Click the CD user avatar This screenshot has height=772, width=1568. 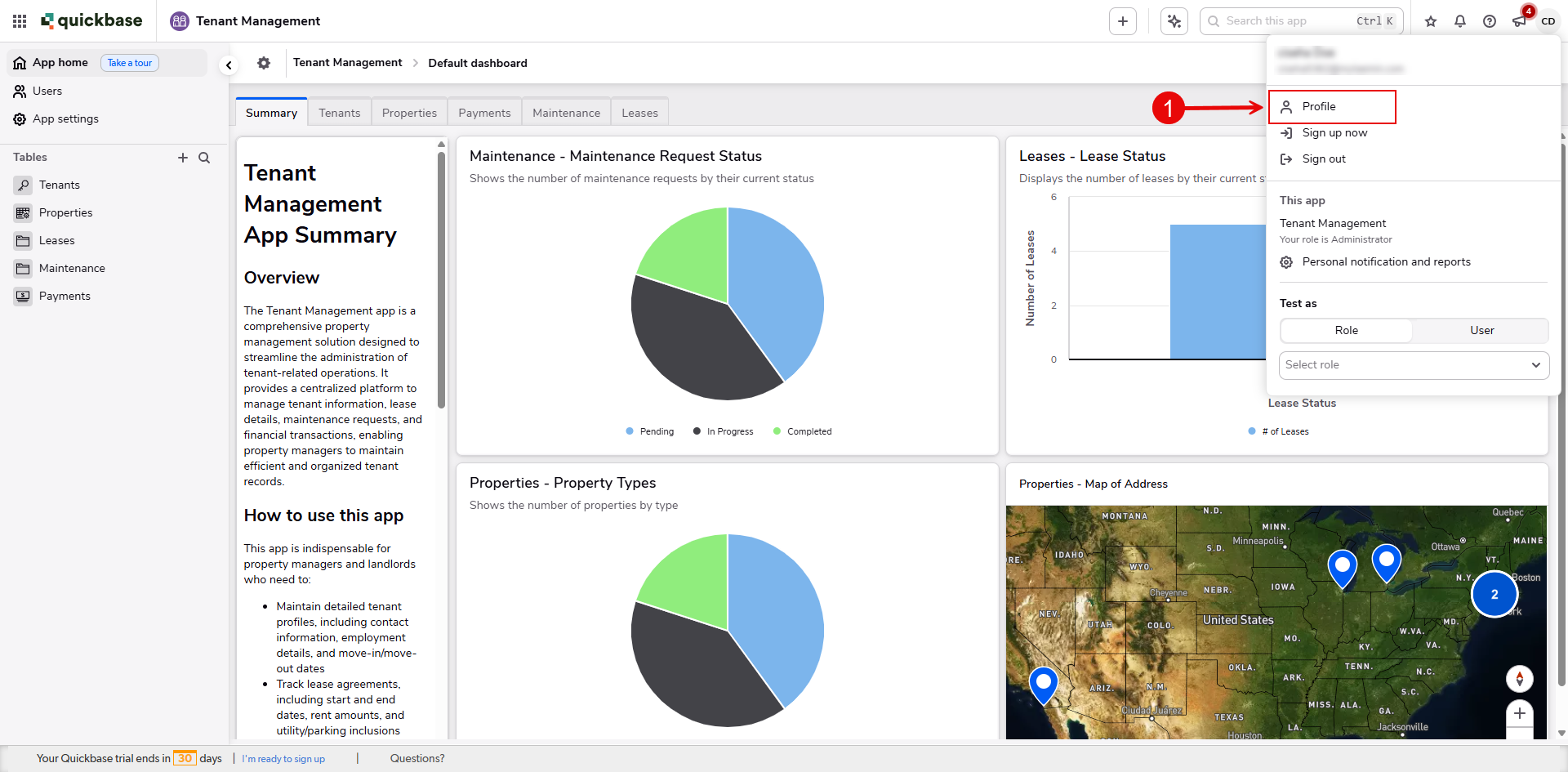coord(1548,21)
